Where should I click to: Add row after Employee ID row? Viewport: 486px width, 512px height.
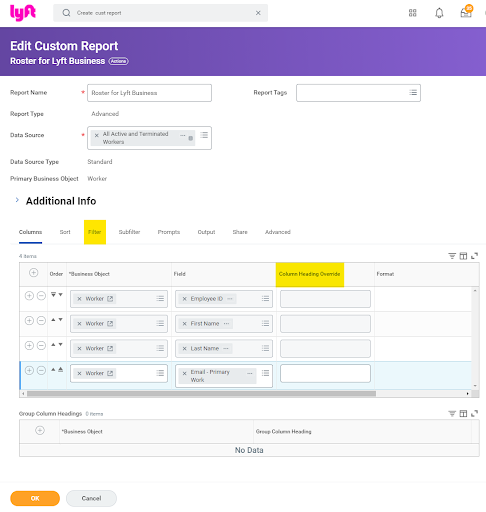pos(29,296)
